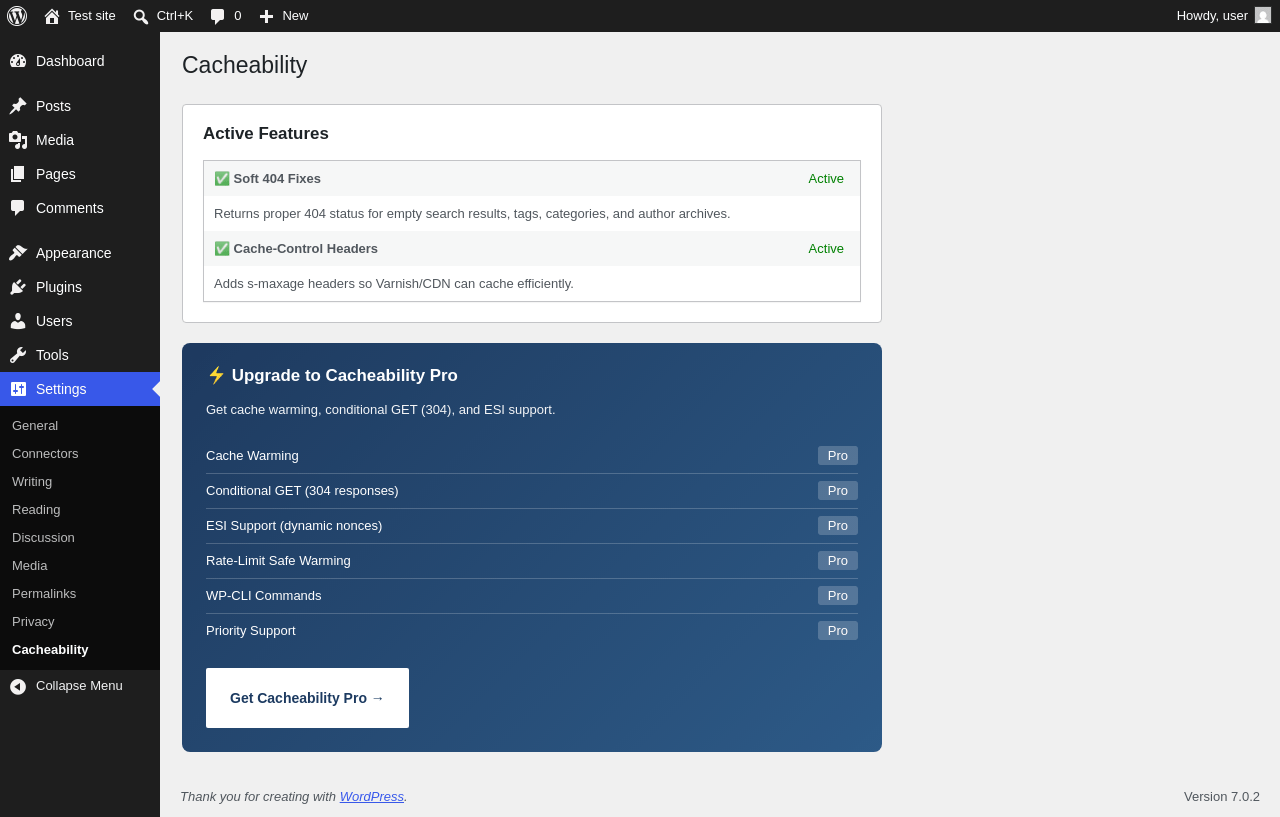Click the user avatar icon
The image size is (1280, 817).
pyautogui.click(x=1263, y=15)
